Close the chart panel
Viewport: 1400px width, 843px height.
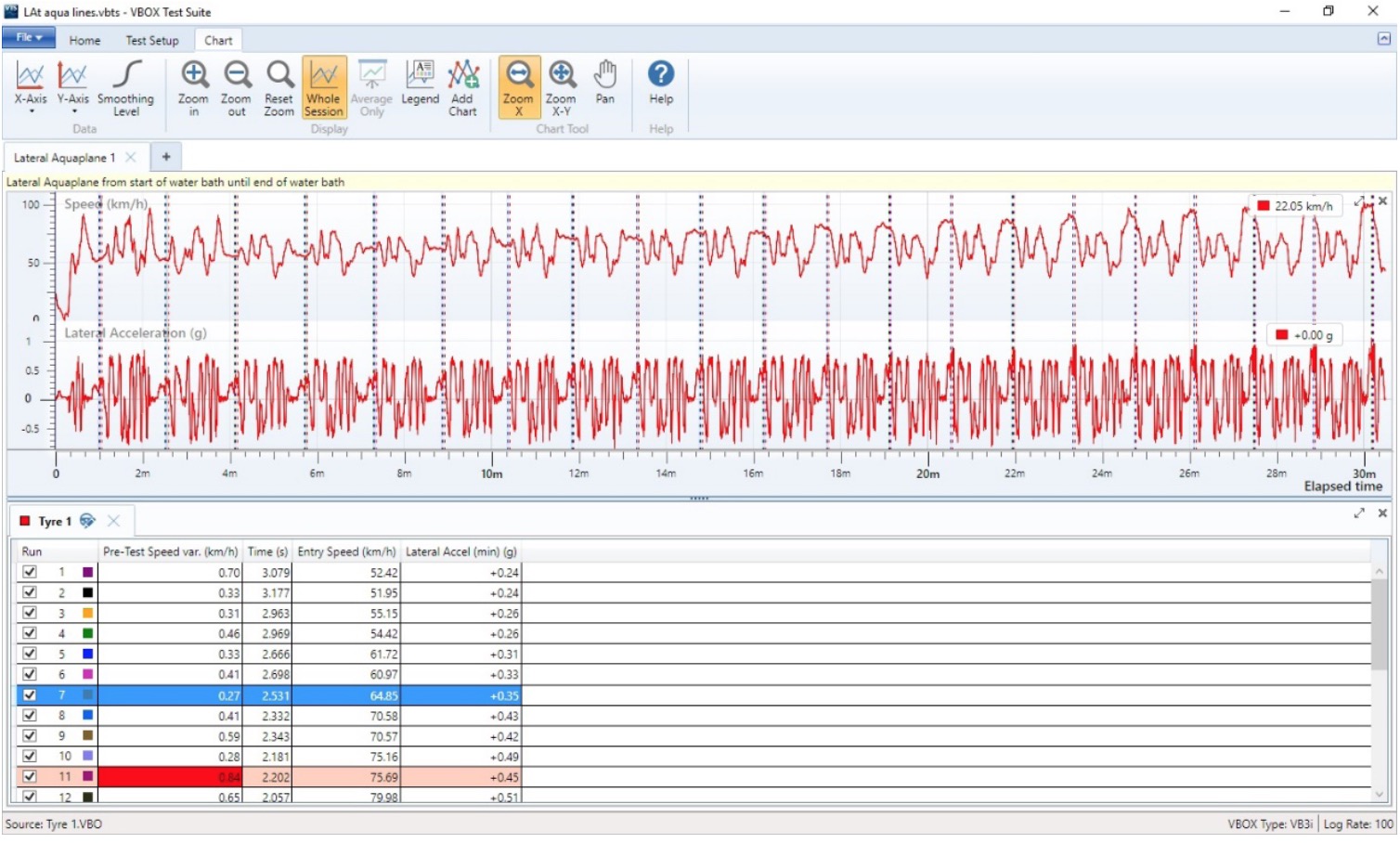1382,201
